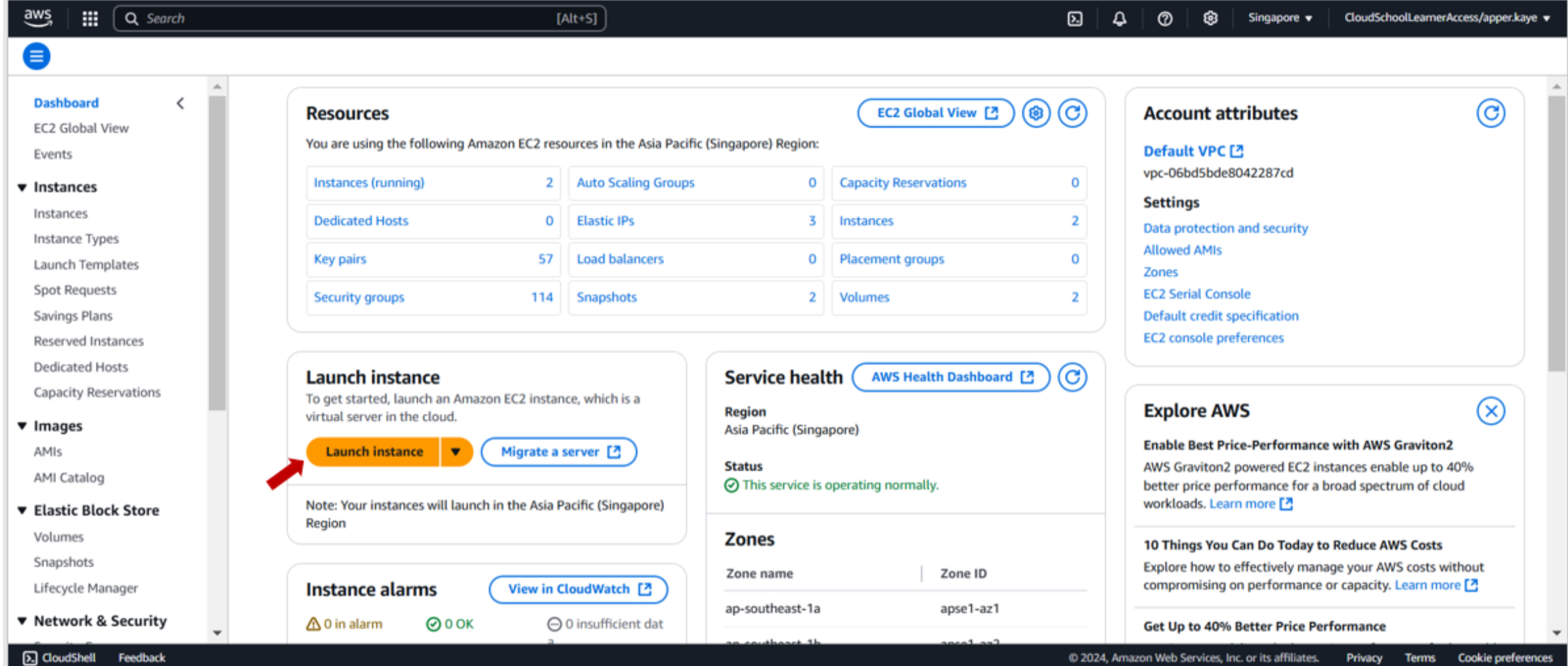Image resolution: width=1568 pixels, height=666 pixels.
Task: Refresh Account attributes panel
Action: click(x=1491, y=113)
